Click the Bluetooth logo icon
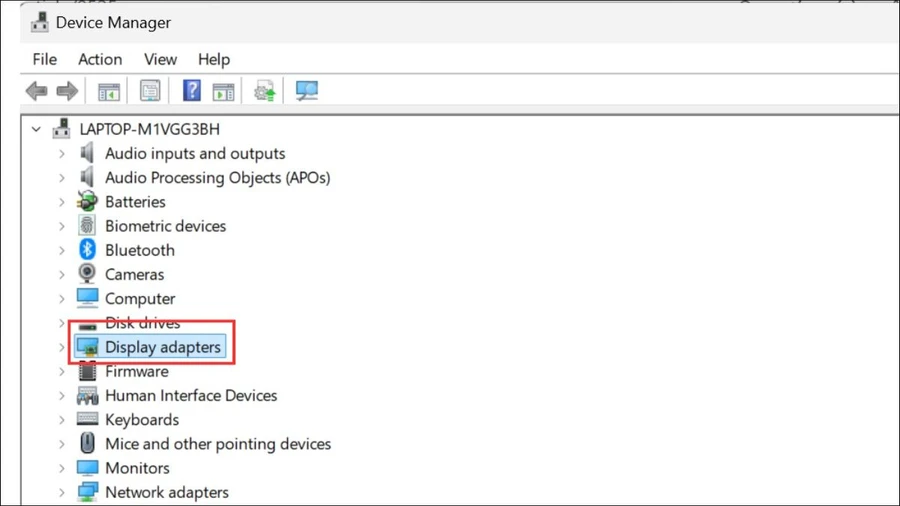 pyautogui.click(x=87, y=250)
